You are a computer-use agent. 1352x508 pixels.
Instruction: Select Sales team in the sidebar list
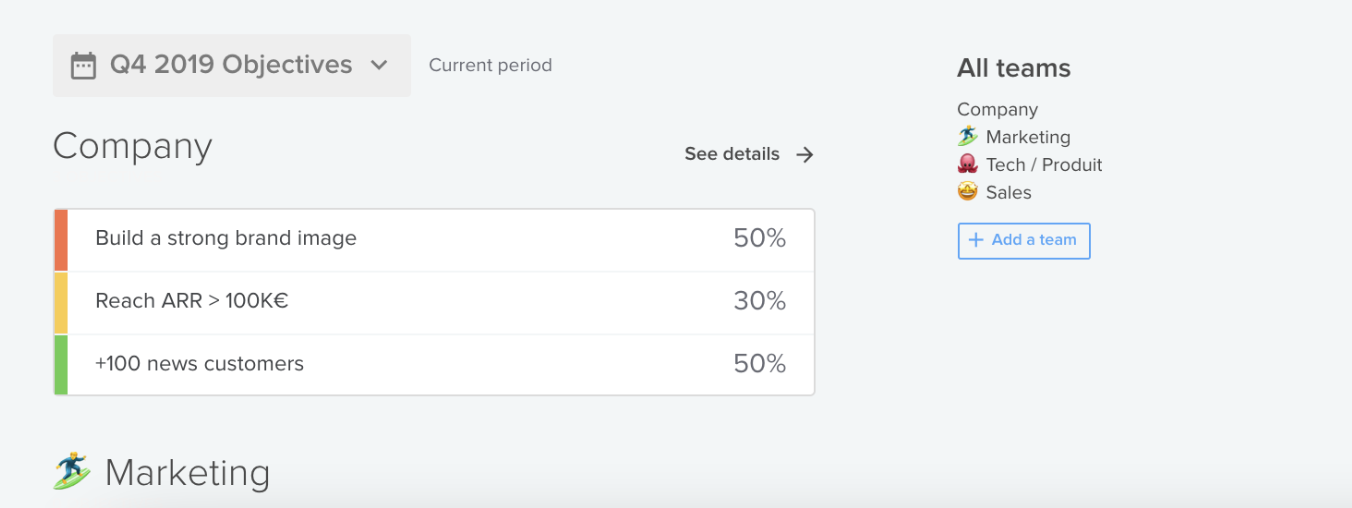point(1008,192)
